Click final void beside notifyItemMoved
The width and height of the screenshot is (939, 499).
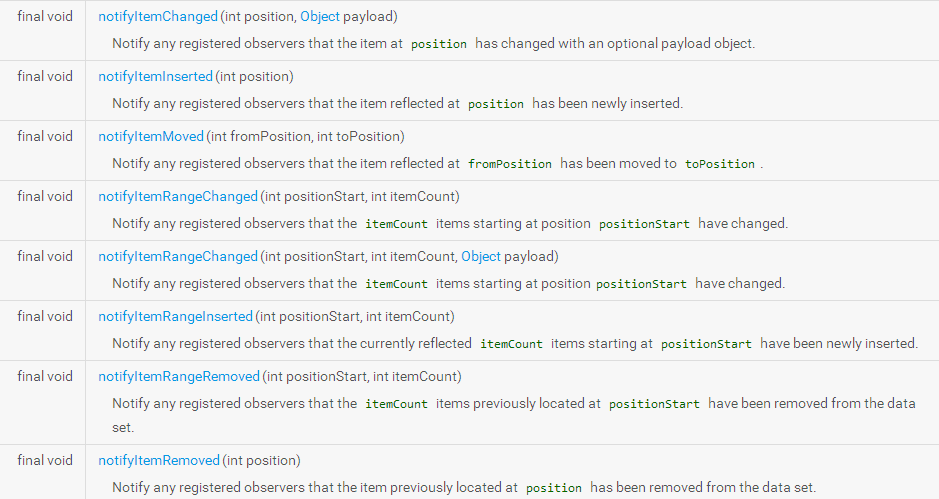tap(45, 137)
